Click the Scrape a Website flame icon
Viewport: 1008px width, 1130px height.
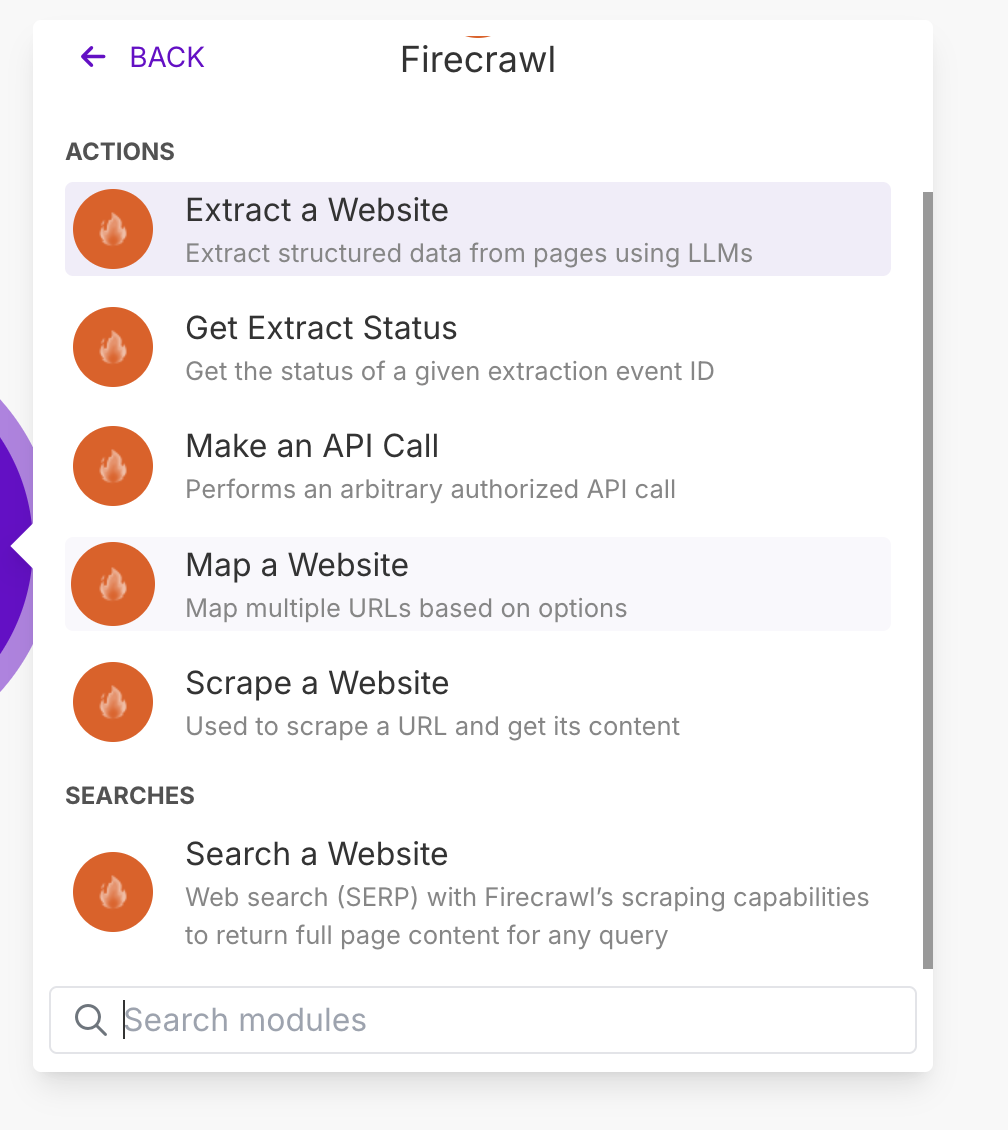pyautogui.click(x=113, y=702)
